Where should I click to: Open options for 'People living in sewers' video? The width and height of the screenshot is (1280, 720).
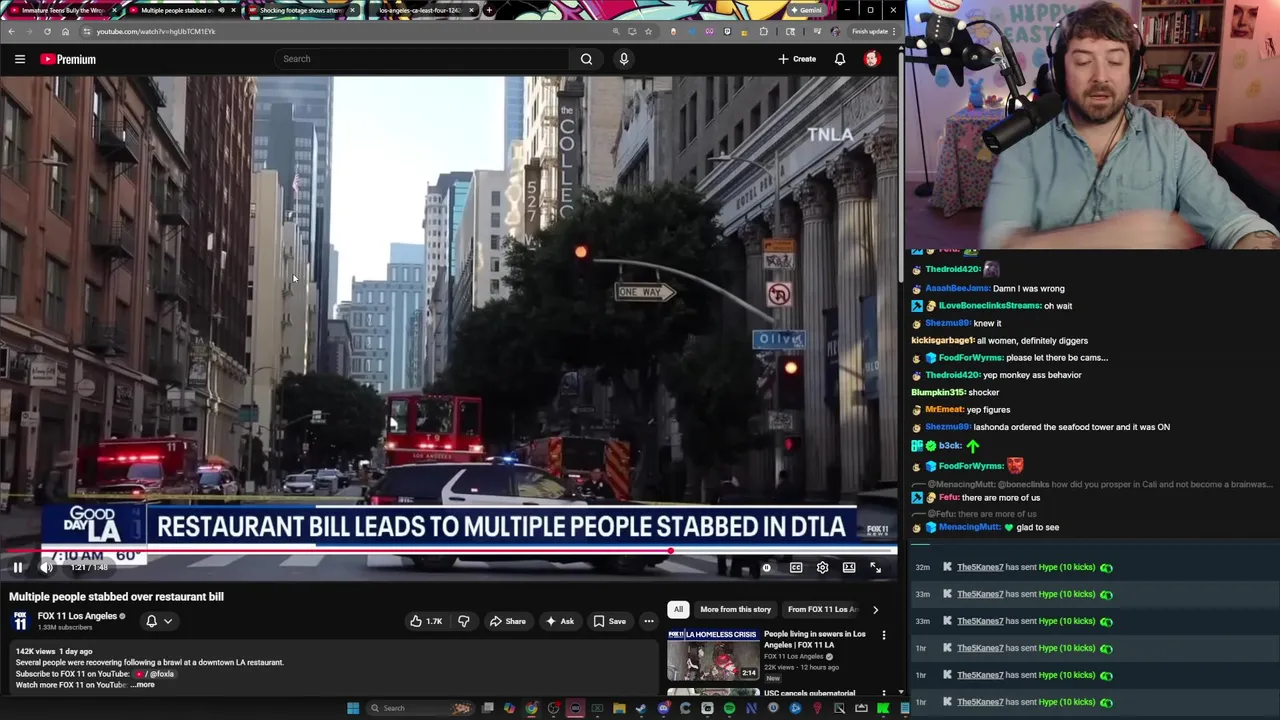click(883, 635)
